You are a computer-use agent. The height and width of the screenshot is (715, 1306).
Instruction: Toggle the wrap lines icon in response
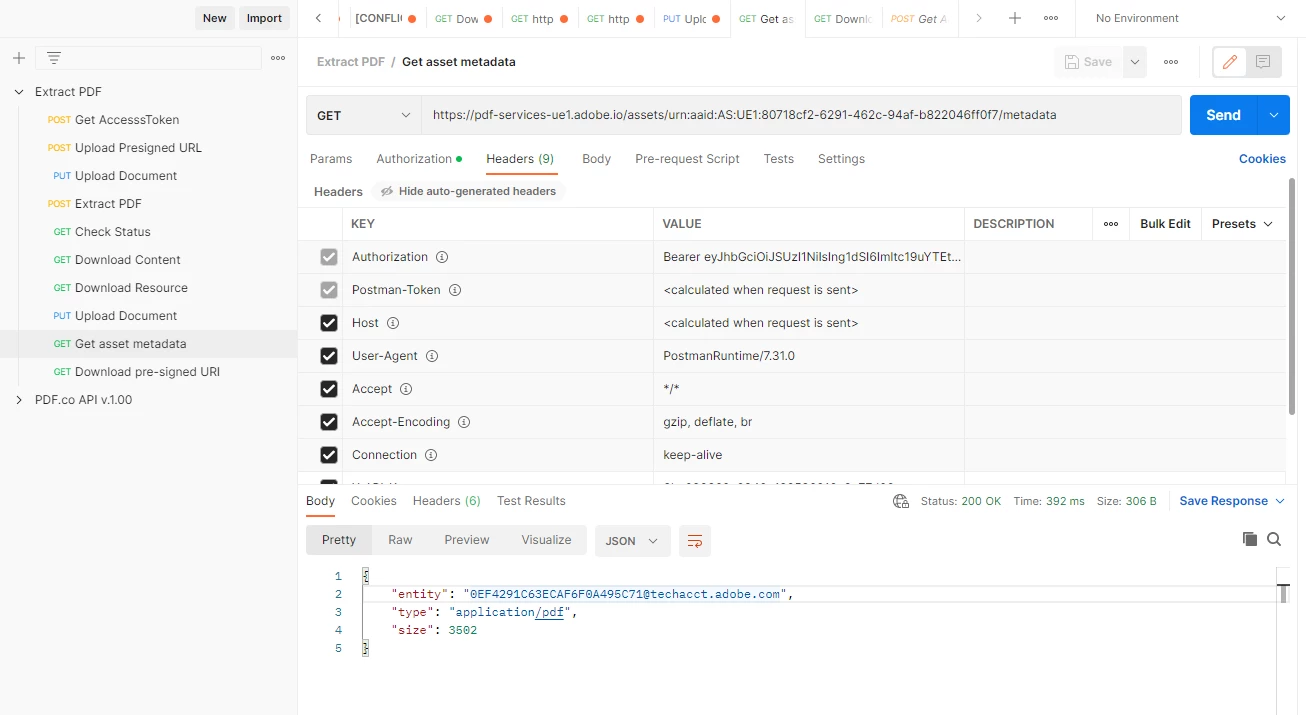(695, 541)
